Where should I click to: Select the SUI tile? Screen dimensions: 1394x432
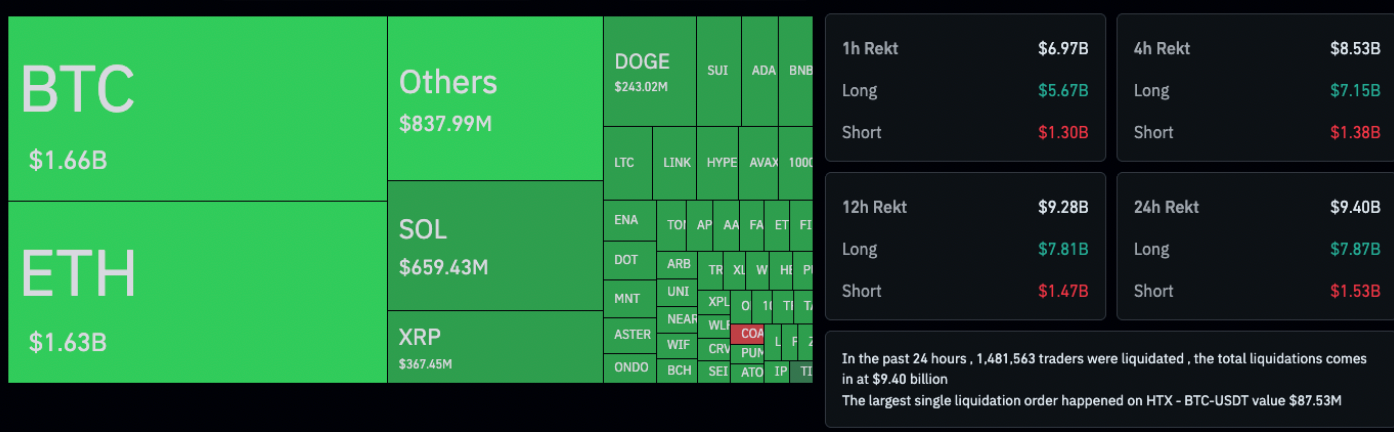click(x=718, y=71)
